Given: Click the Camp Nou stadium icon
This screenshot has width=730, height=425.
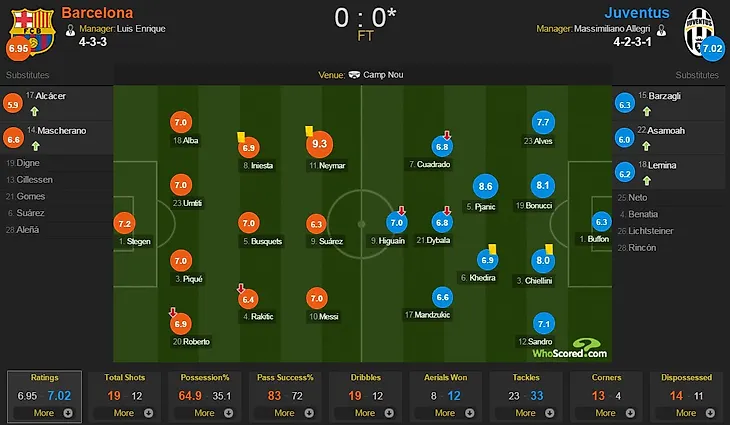Looking at the screenshot, I should (354, 75).
